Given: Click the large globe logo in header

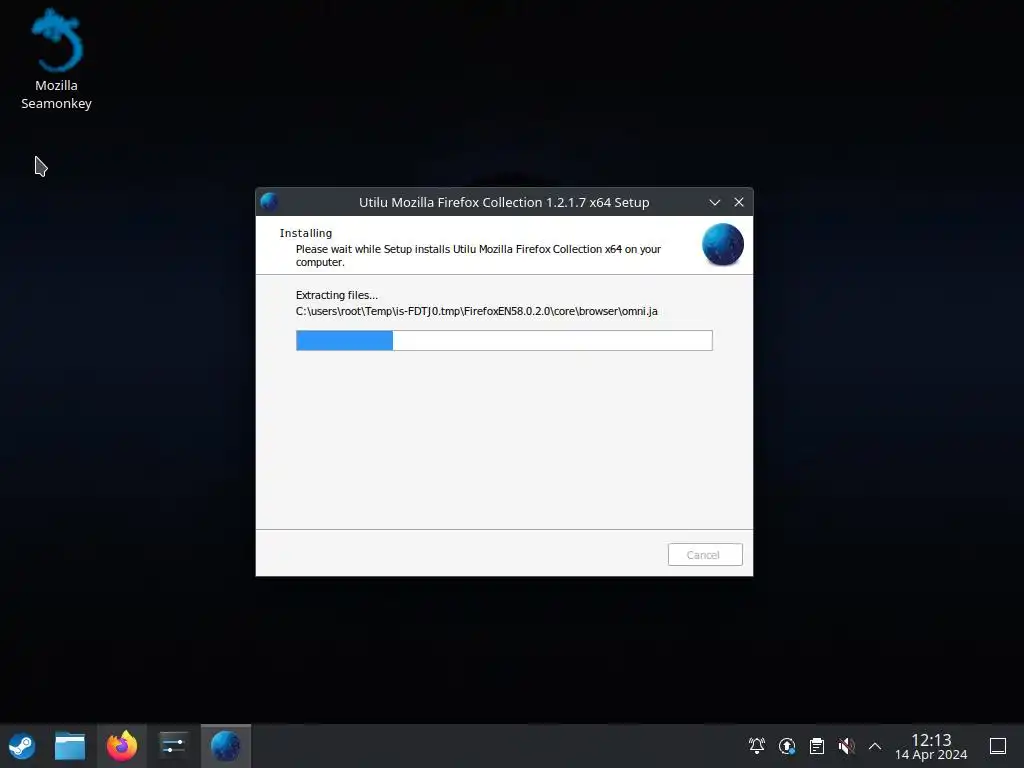Looking at the screenshot, I should point(722,245).
